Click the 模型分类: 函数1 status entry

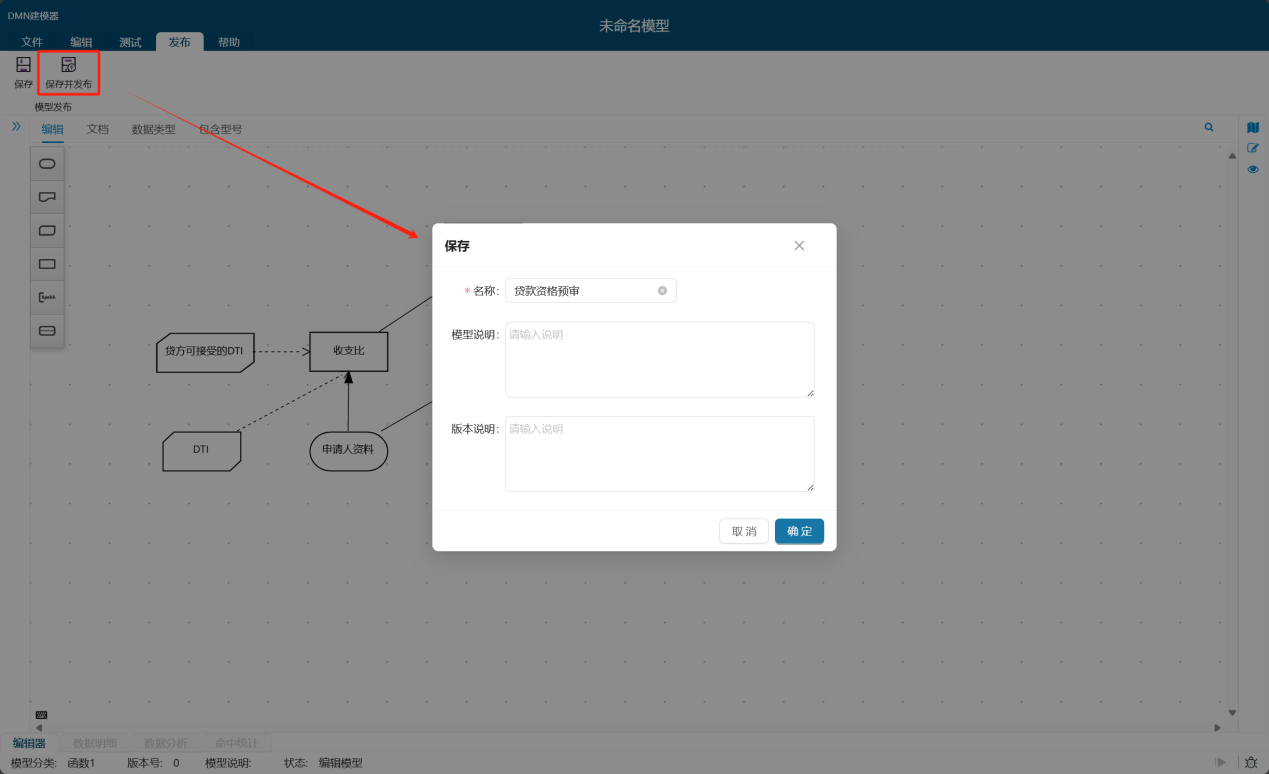(x=53, y=763)
